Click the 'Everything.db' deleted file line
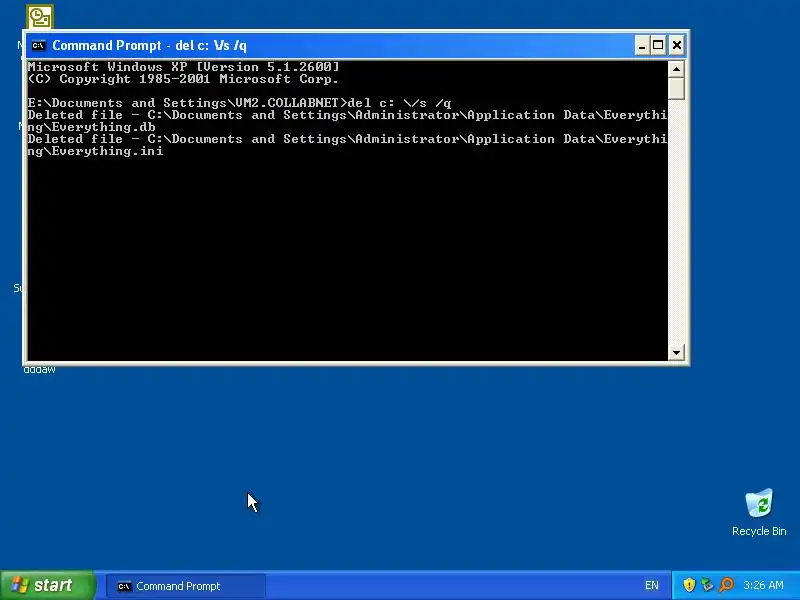The height and width of the screenshot is (600, 800). (x=347, y=121)
